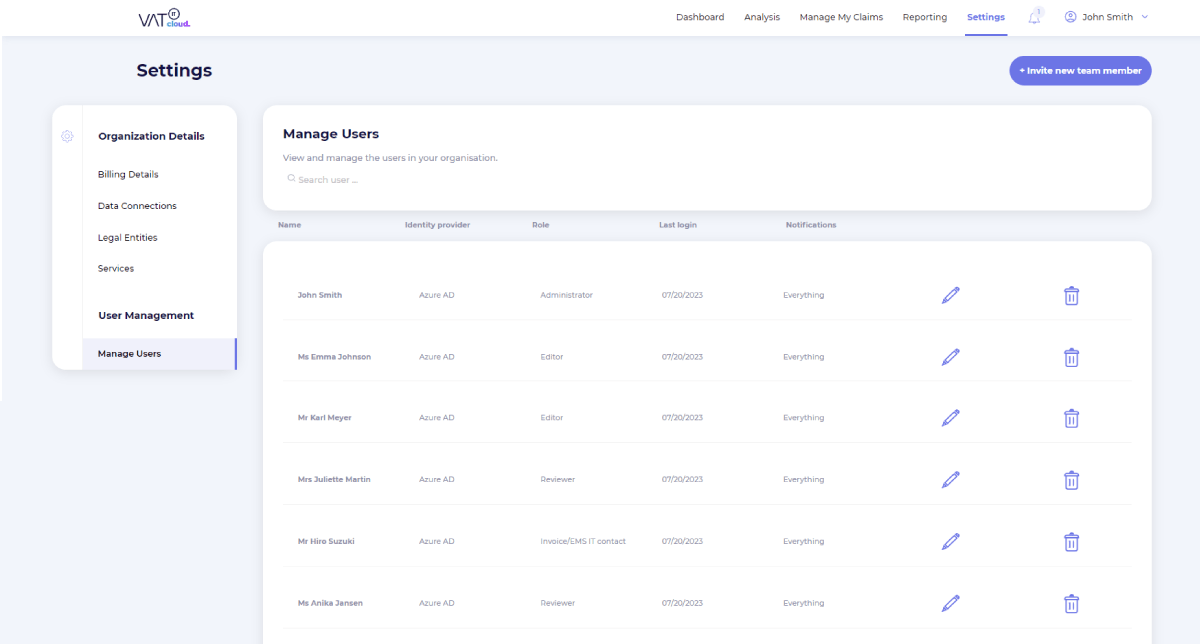Open Legal Entities settings
1200x644 pixels.
pos(127,238)
